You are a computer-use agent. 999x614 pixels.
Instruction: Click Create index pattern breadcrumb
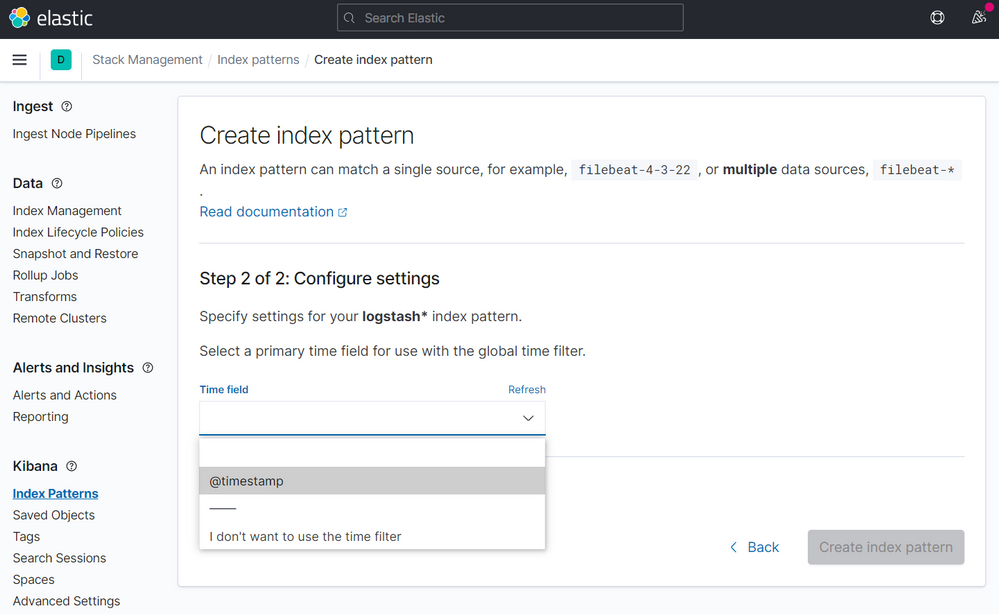tap(373, 60)
